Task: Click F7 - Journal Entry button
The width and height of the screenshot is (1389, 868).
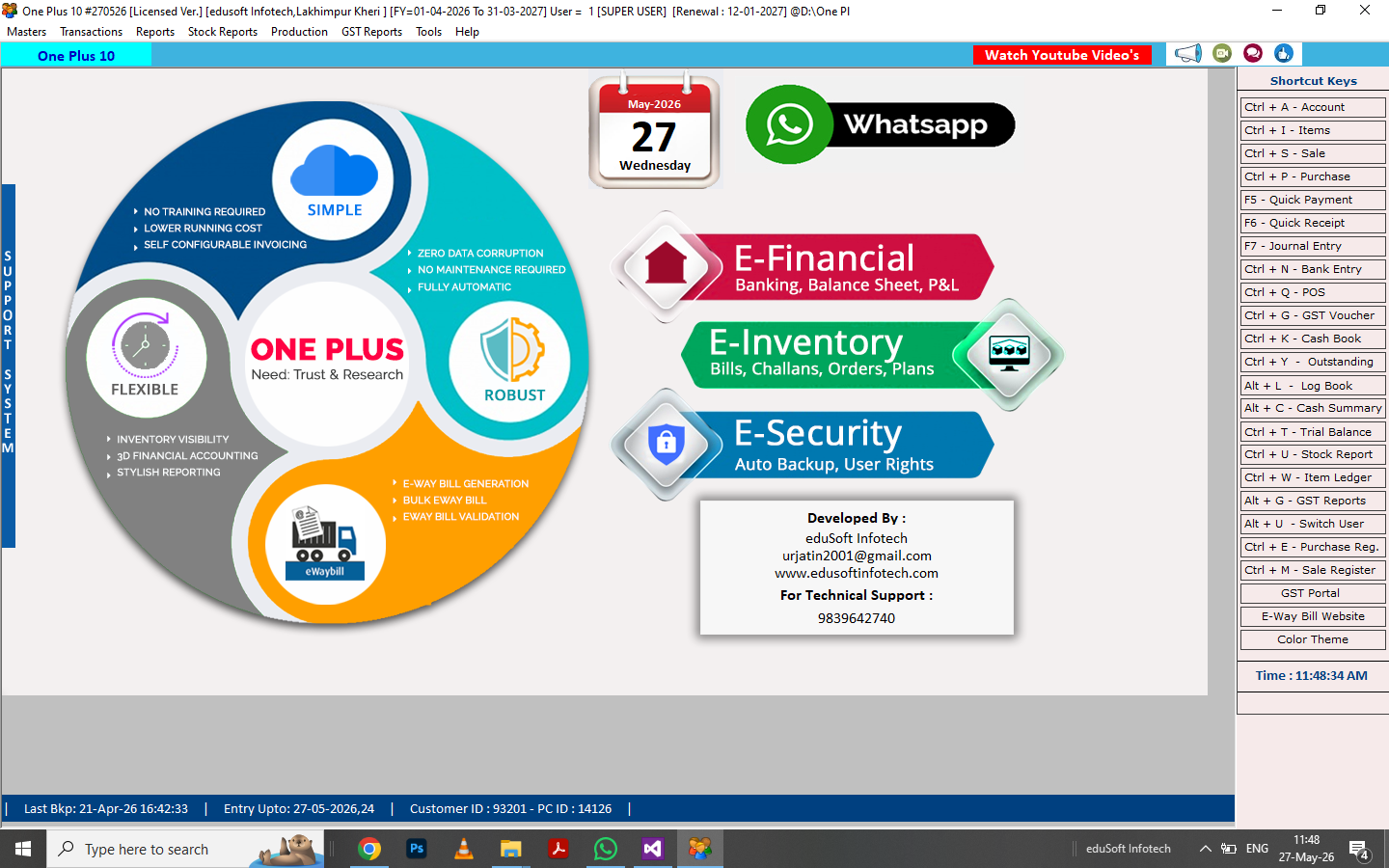Action: click(x=1313, y=246)
